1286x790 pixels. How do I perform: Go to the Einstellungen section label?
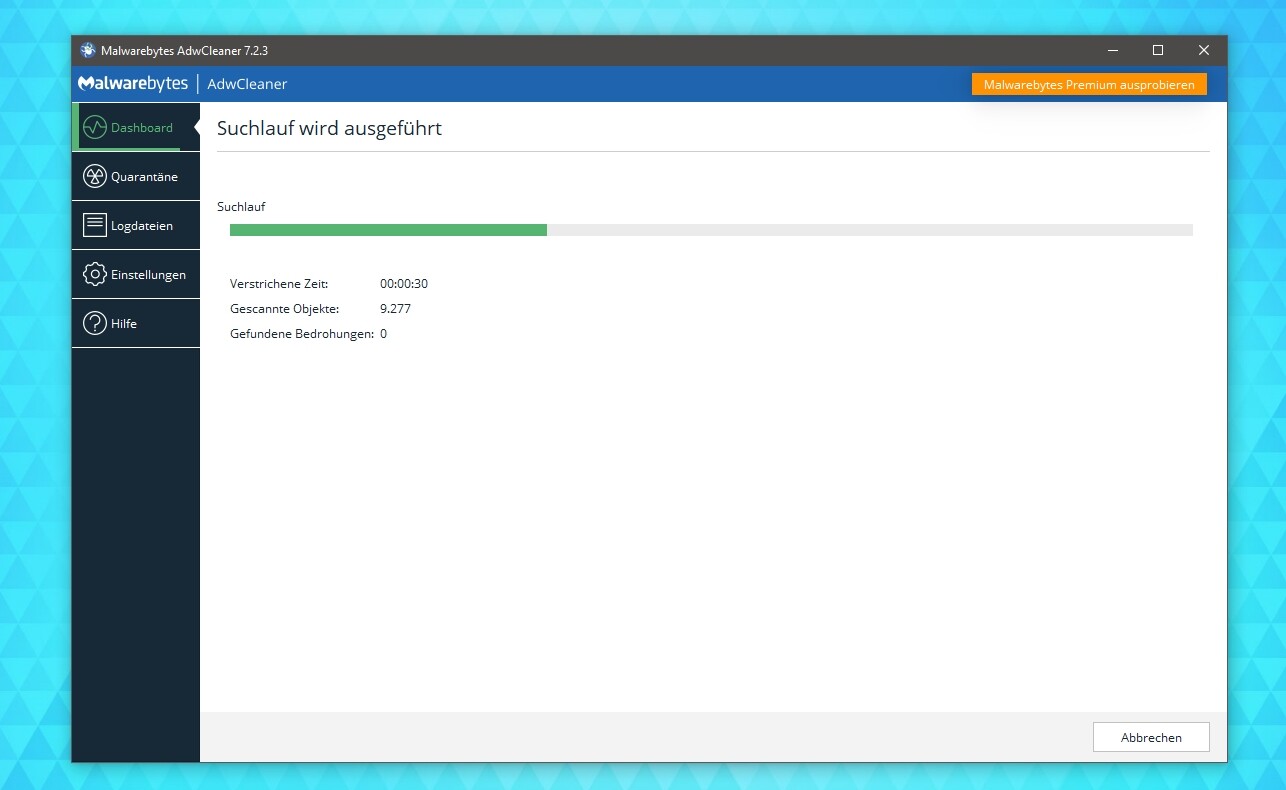148,275
